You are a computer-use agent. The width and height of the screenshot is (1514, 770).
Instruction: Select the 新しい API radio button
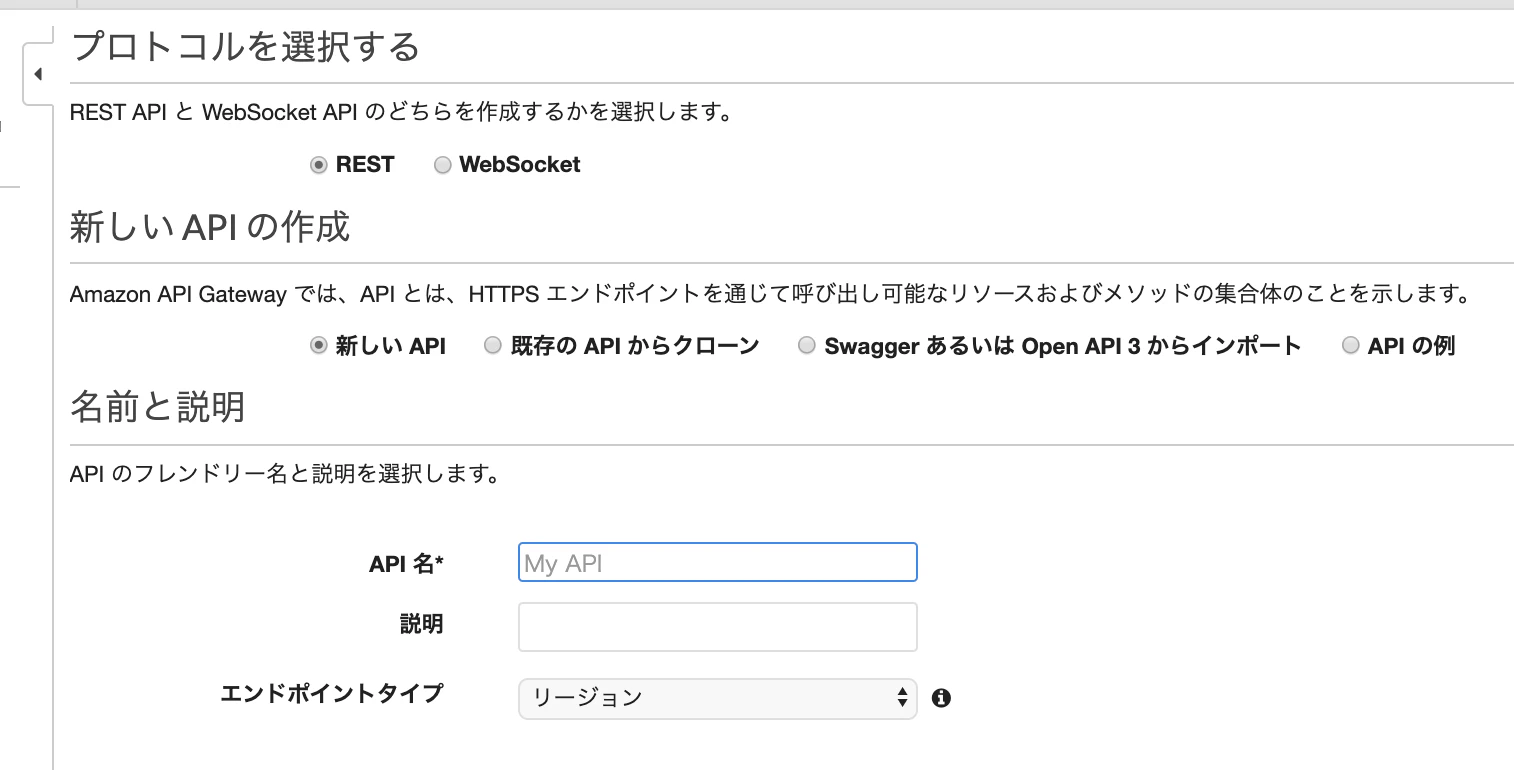(319, 346)
